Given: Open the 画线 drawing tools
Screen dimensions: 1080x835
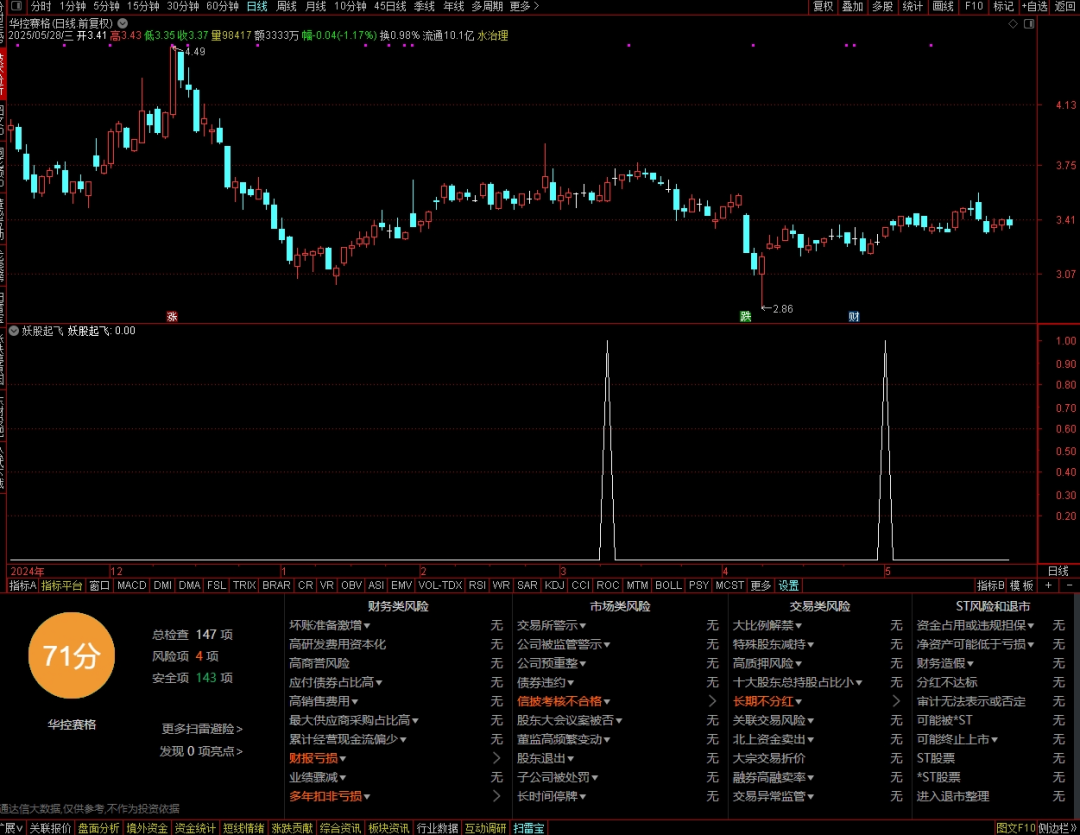Looking at the screenshot, I should tap(943, 6).
